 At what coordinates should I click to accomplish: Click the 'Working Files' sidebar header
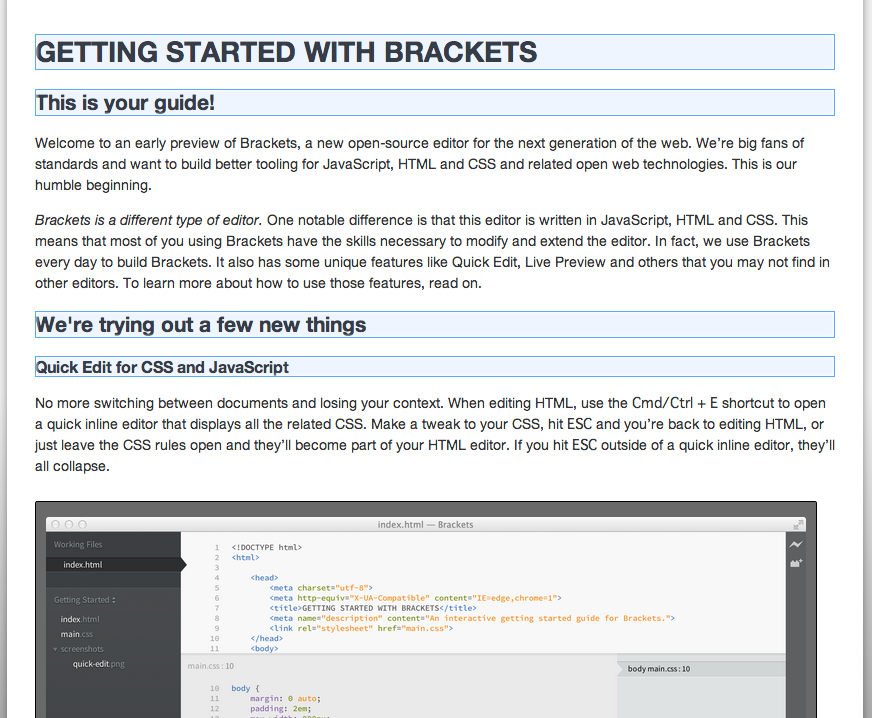[78, 545]
